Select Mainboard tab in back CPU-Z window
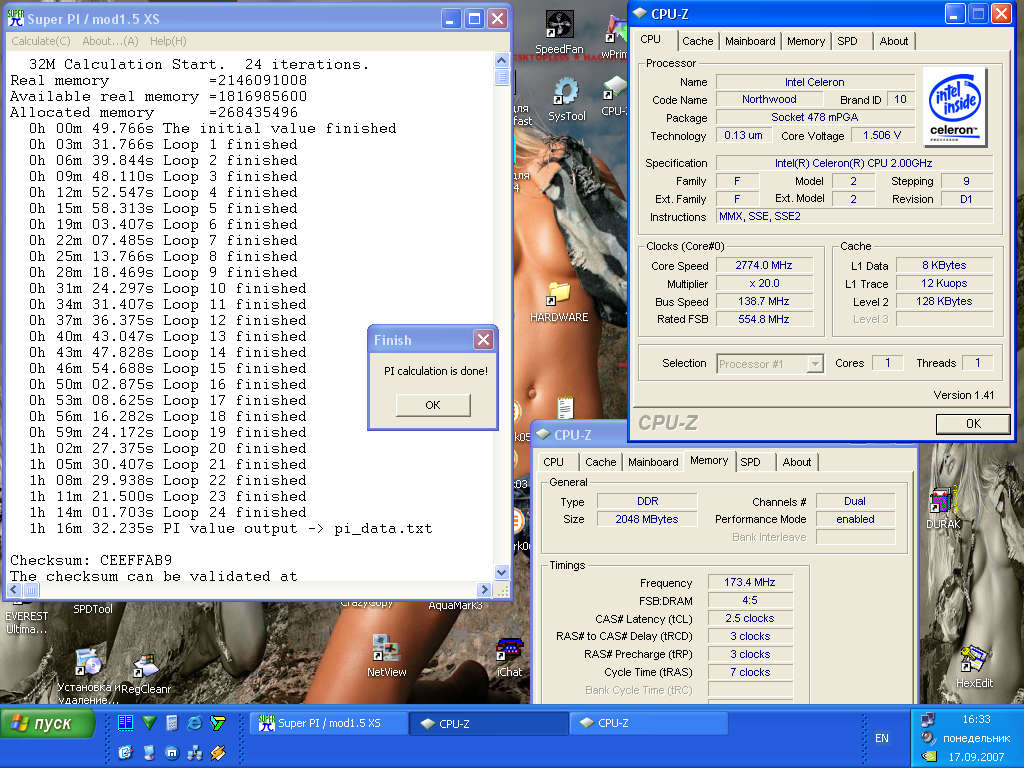The image size is (1024, 768). click(x=653, y=462)
